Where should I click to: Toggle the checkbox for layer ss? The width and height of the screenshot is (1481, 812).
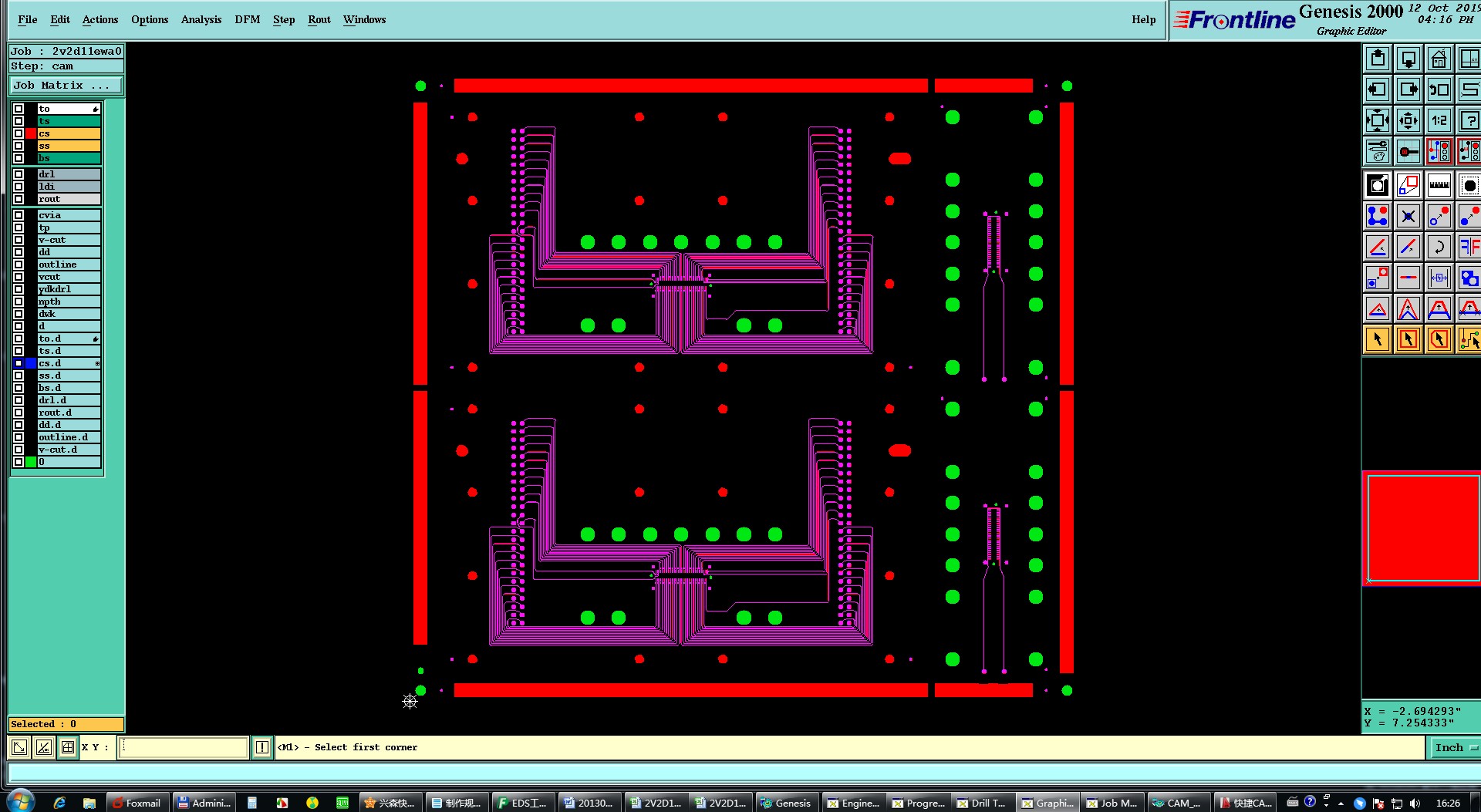coord(19,146)
